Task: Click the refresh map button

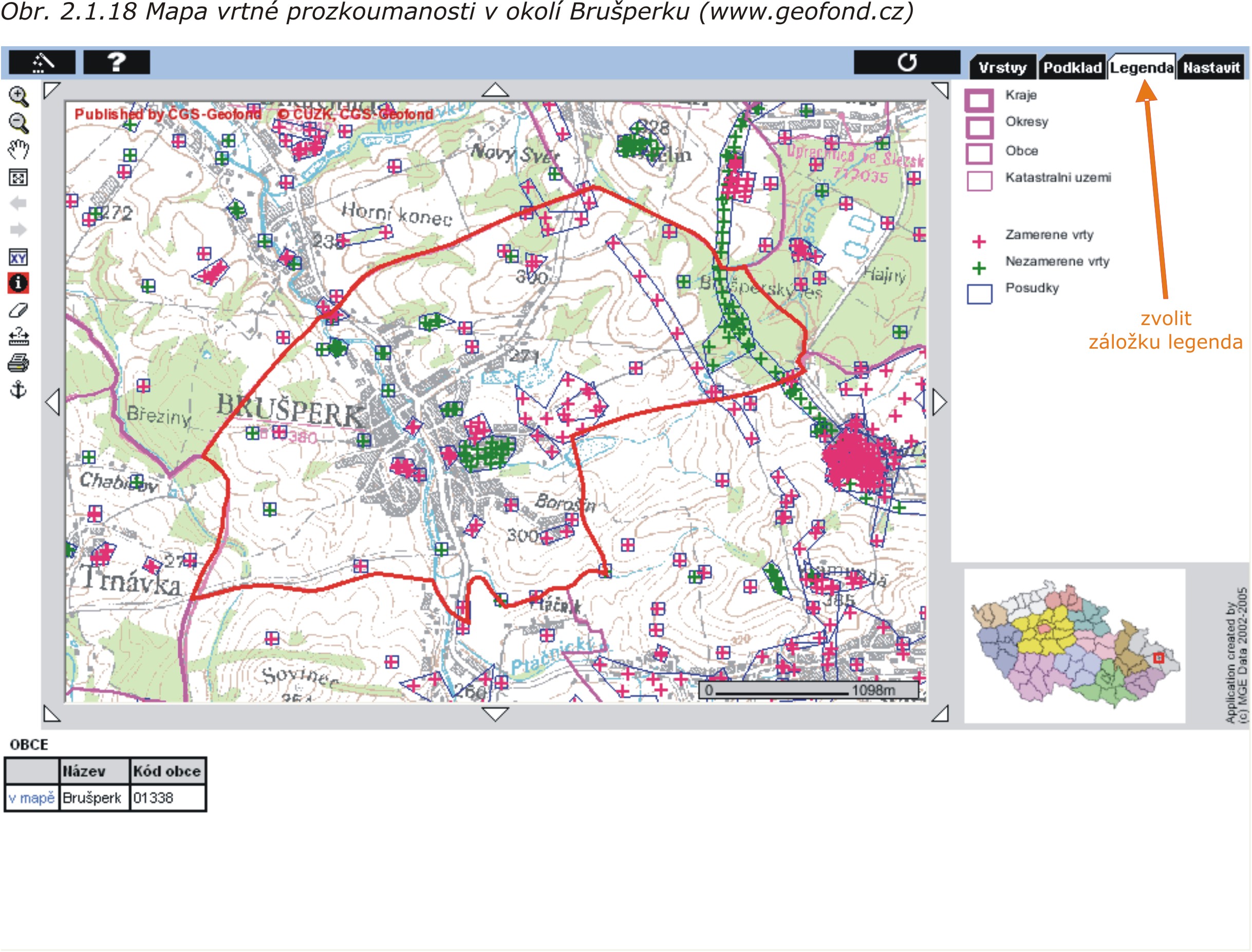Action: pos(906,62)
